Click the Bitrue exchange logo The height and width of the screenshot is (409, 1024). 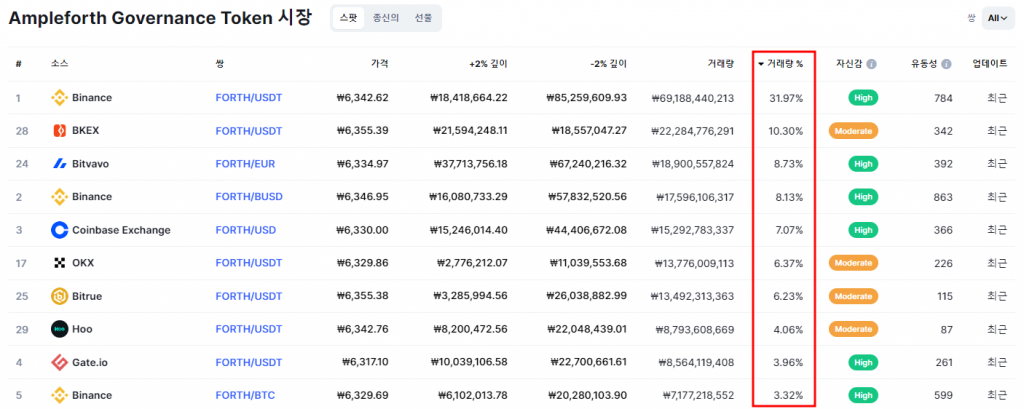point(59,296)
